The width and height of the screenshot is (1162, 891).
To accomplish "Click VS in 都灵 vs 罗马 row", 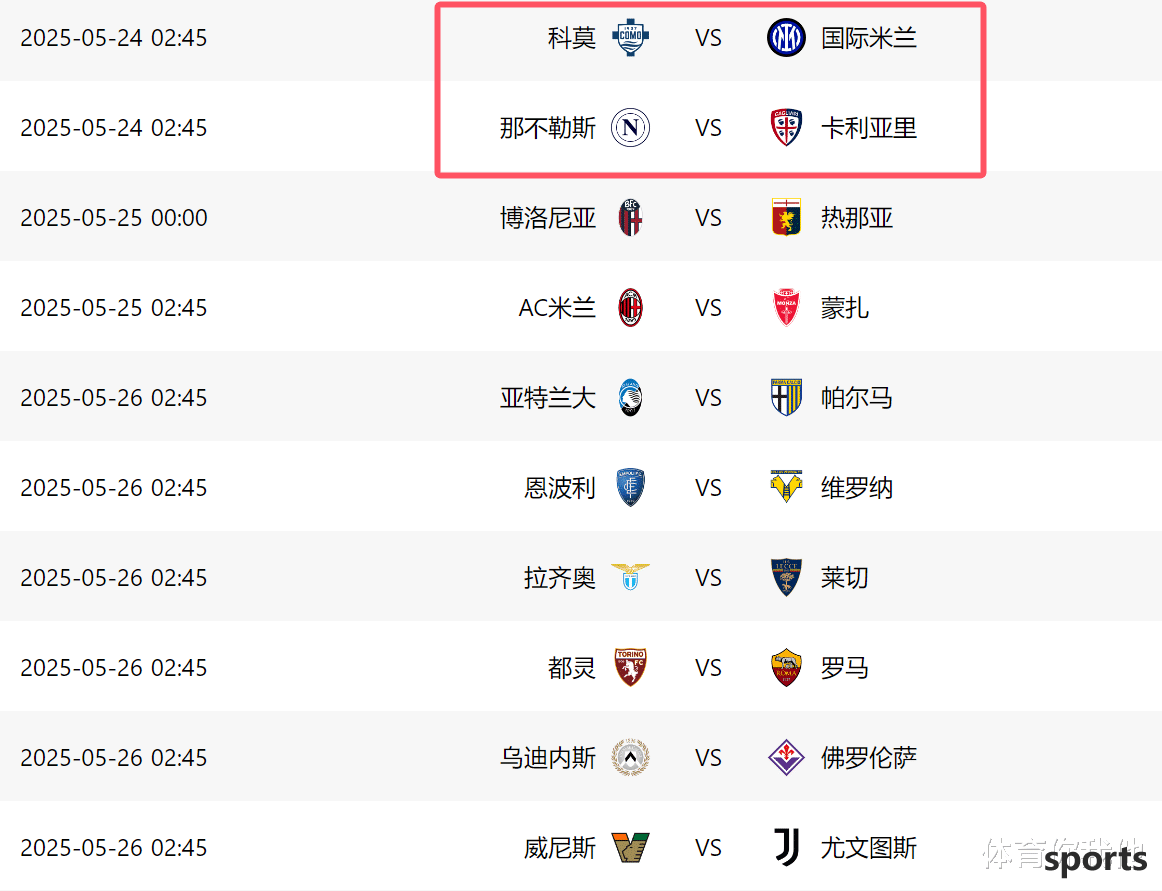I will pos(708,668).
